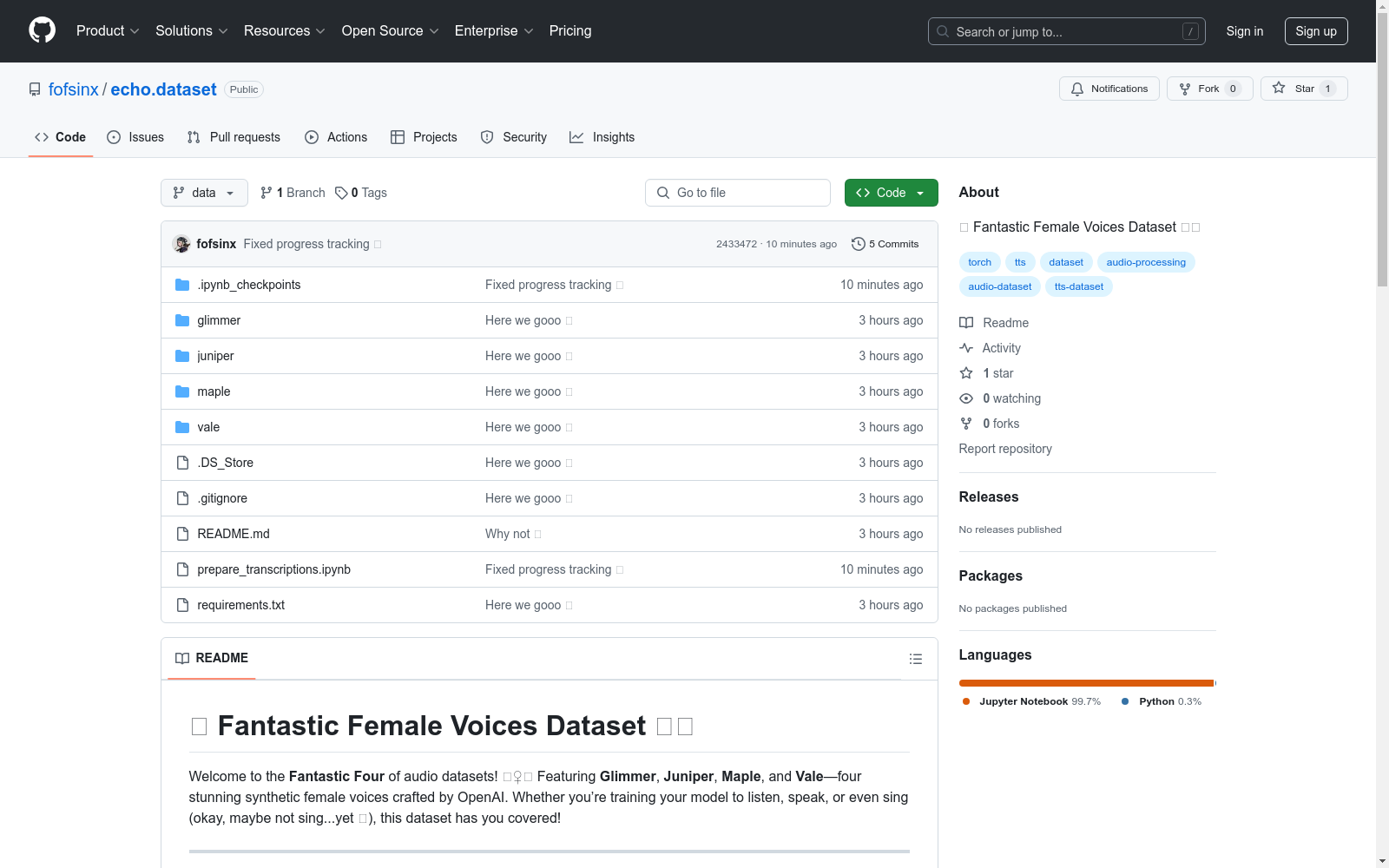This screenshot has width=1389, height=868.
Task: Open the glimmer folder link
Action: [219, 320]
